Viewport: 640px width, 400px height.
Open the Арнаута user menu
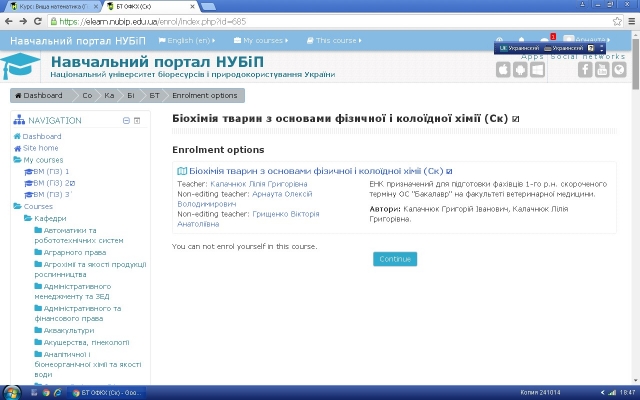coord(587,40)
